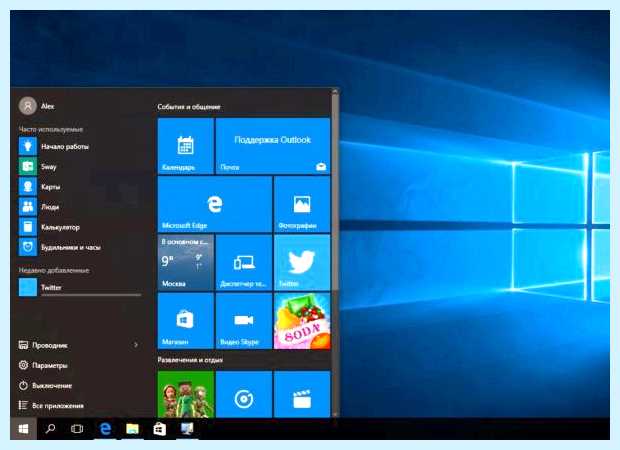The width and height of the screenshot is (620, 450).
Task: Launch the Microsoft Edge tile
Action: 215,204
